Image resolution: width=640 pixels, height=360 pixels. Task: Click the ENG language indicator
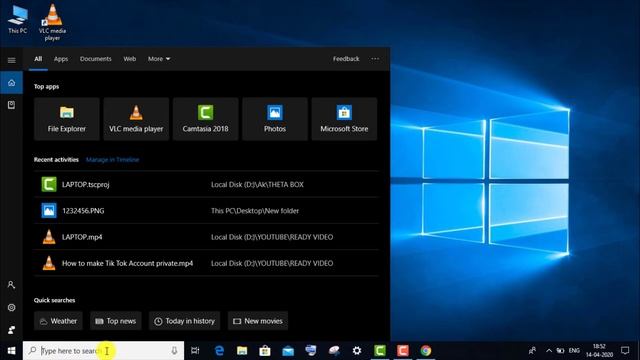574,351
